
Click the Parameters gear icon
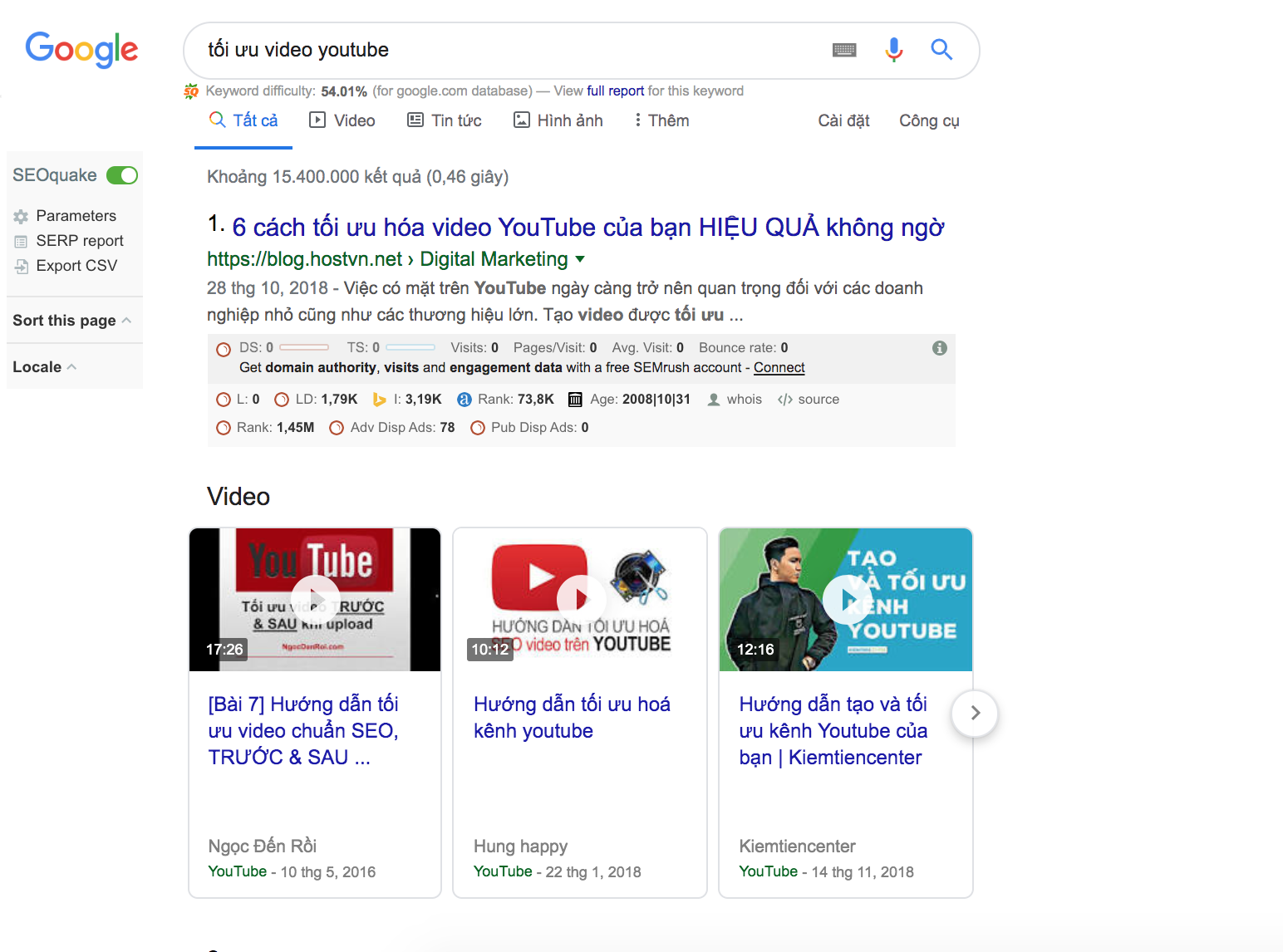[x=21, y=217]
